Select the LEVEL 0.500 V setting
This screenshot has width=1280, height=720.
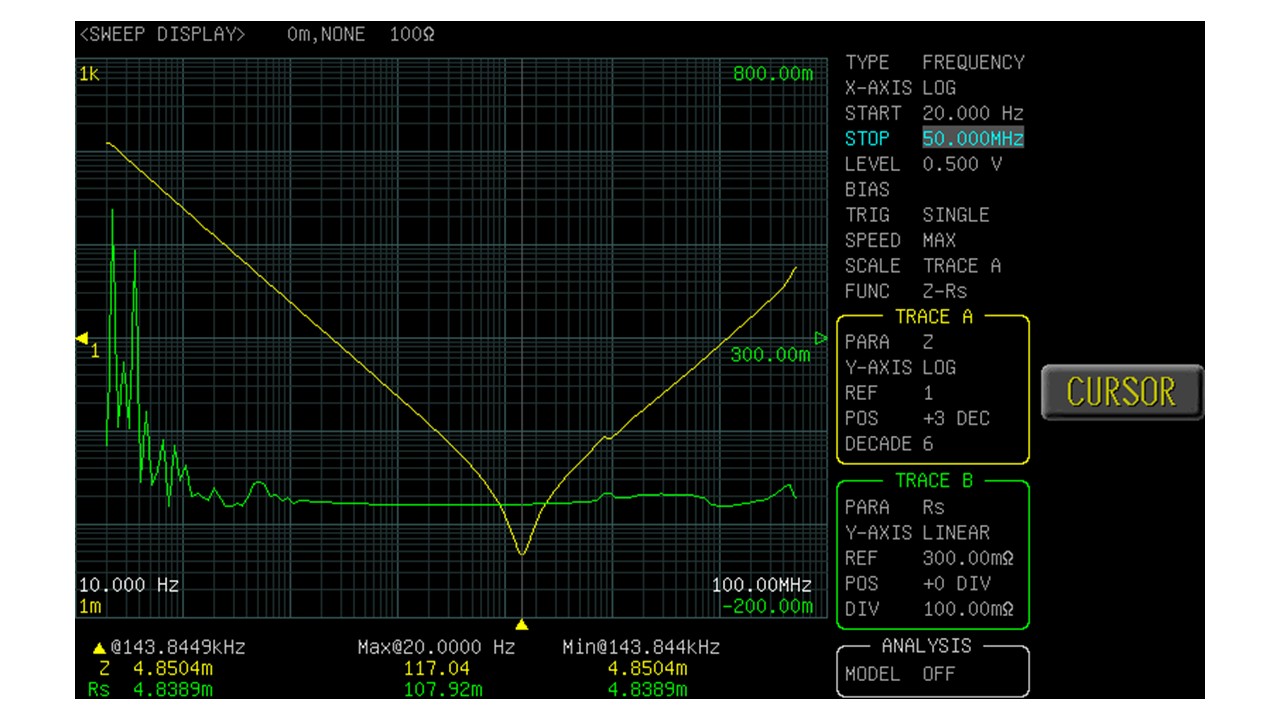[961, 164]
